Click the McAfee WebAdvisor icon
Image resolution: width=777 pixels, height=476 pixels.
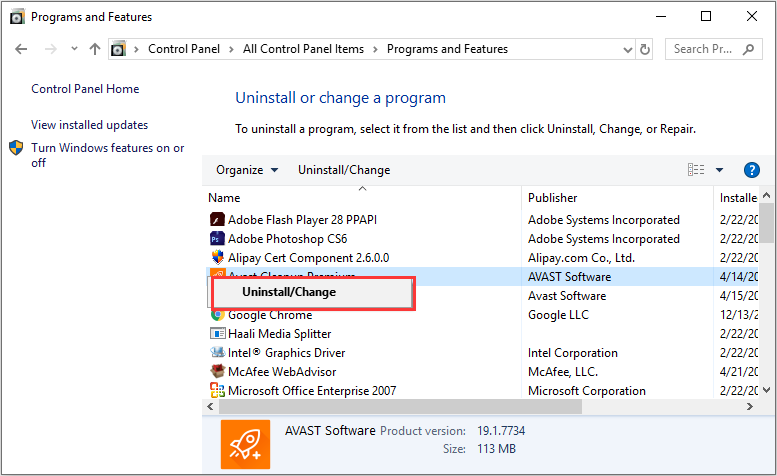click(217, 371)
